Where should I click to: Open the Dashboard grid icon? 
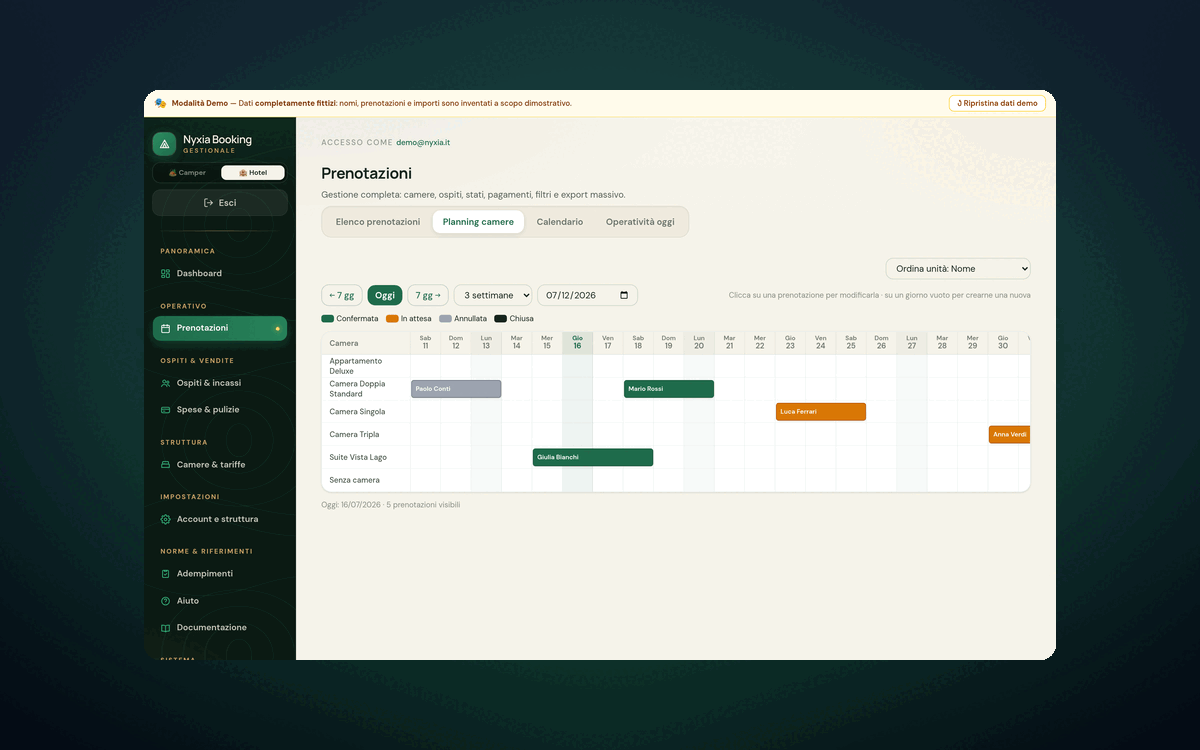pos(166,273)
